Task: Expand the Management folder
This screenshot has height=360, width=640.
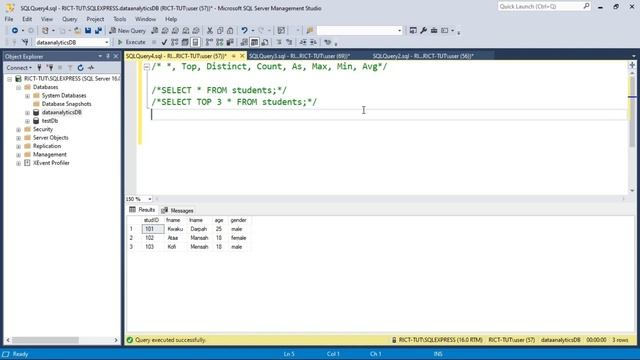Action: coord(18,155)
